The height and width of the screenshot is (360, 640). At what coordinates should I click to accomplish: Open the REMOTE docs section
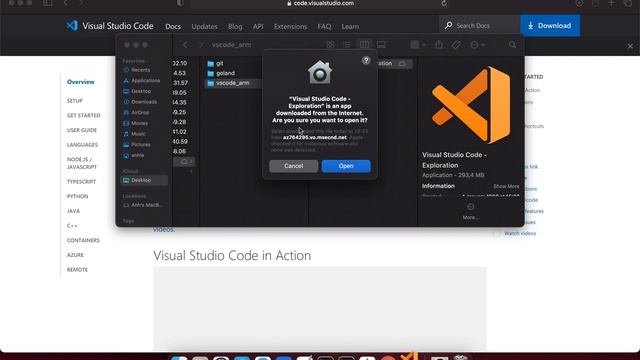pos(77,270)
